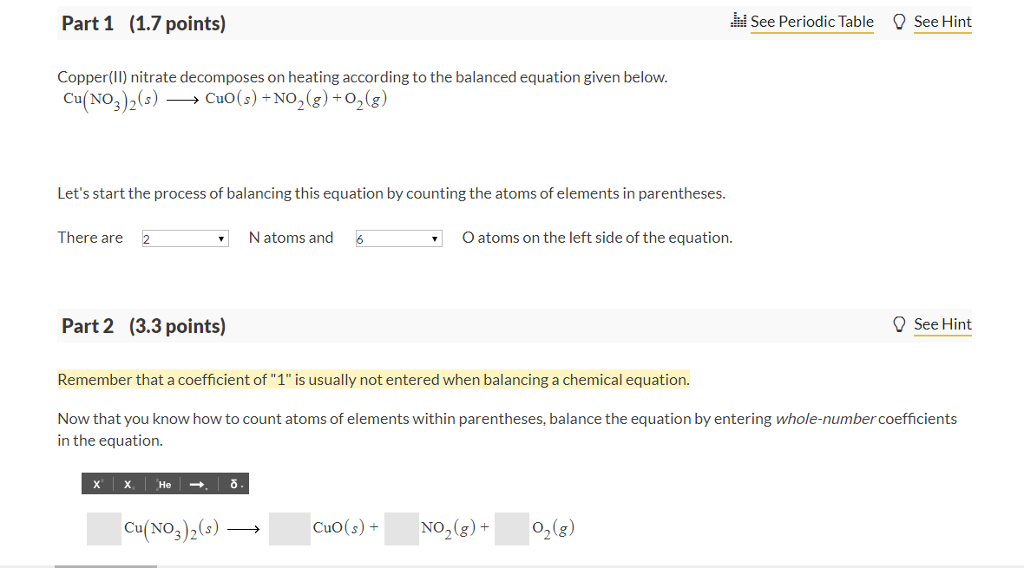Screen dimensions: 1024x568
Task: Click the lightbulb hint icon in Part 1
Action: point(899,22)
